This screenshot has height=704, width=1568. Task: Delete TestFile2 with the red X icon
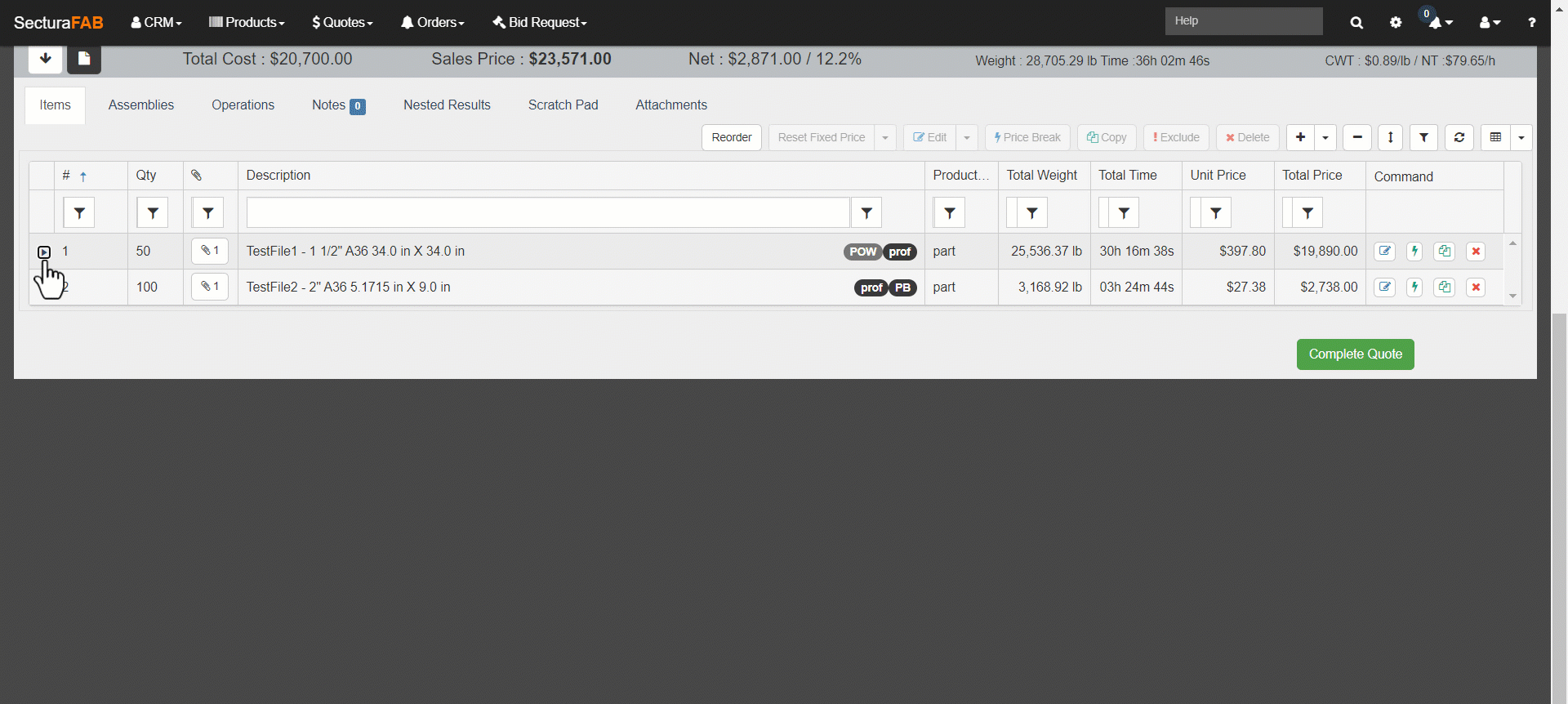point(1475,287)
